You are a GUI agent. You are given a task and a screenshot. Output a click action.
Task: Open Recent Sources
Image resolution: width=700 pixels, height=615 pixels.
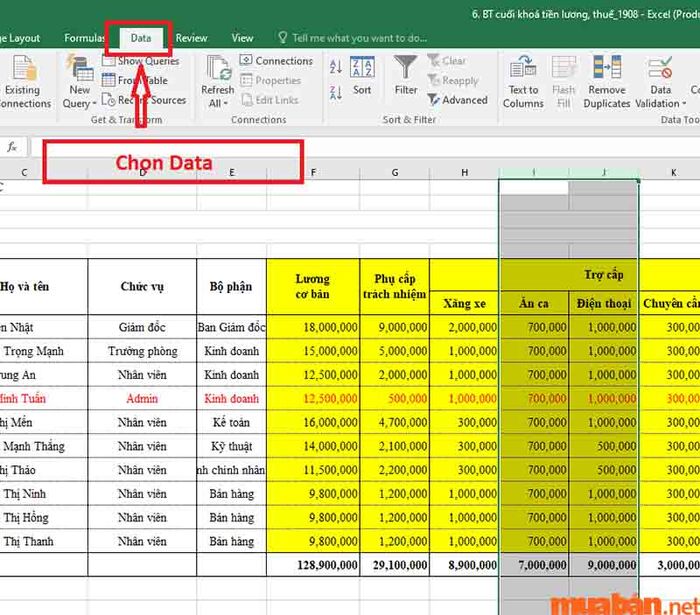144,100
